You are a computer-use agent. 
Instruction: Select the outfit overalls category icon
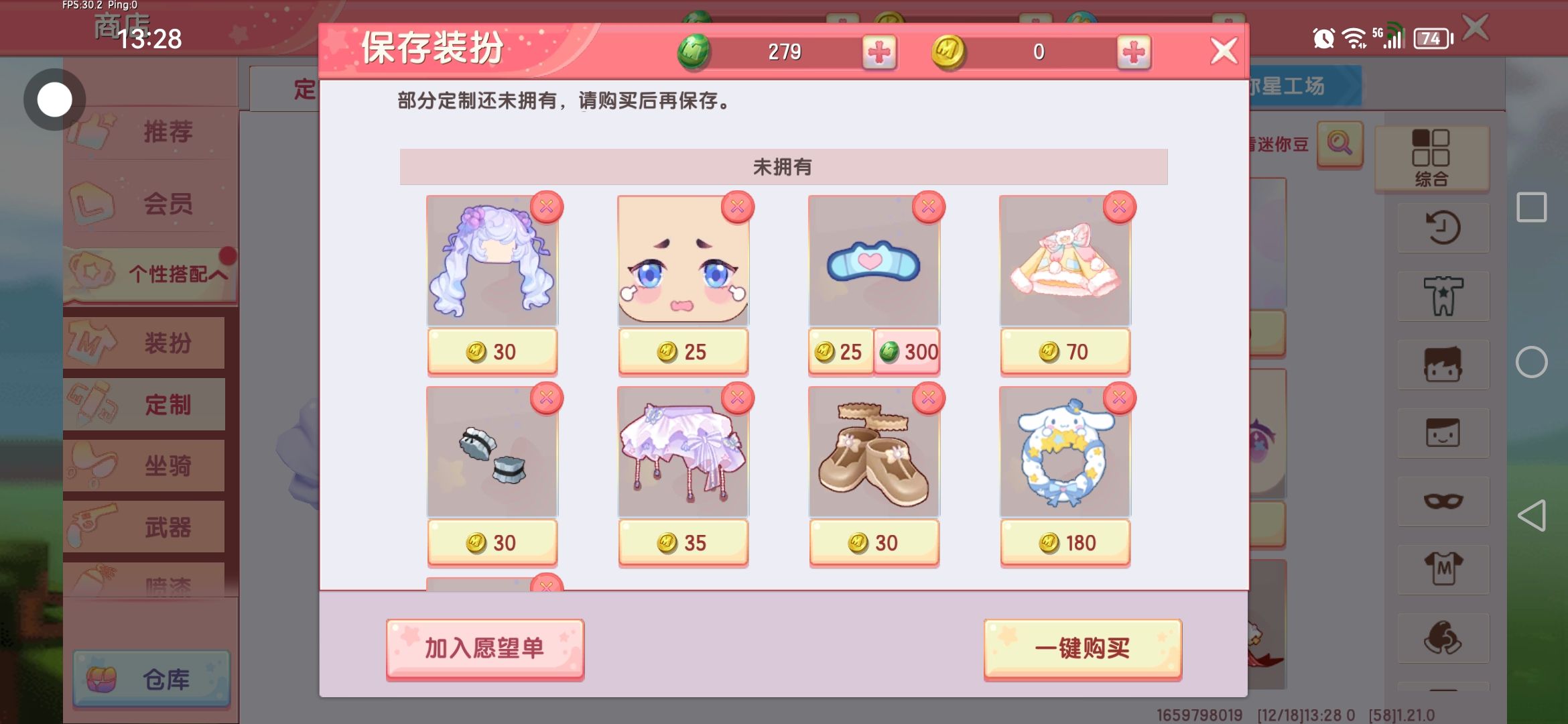pos(1443,296)
